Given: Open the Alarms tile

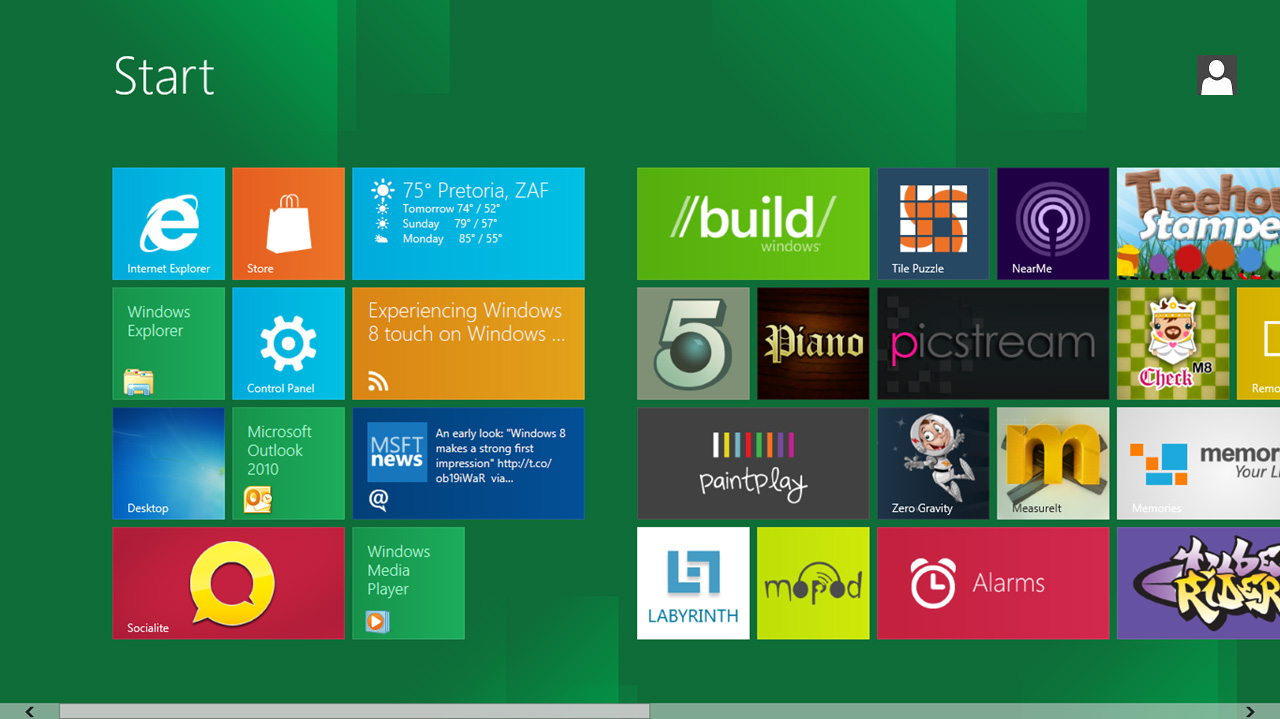Looking at the screenshot, I should tap(993, 583).
